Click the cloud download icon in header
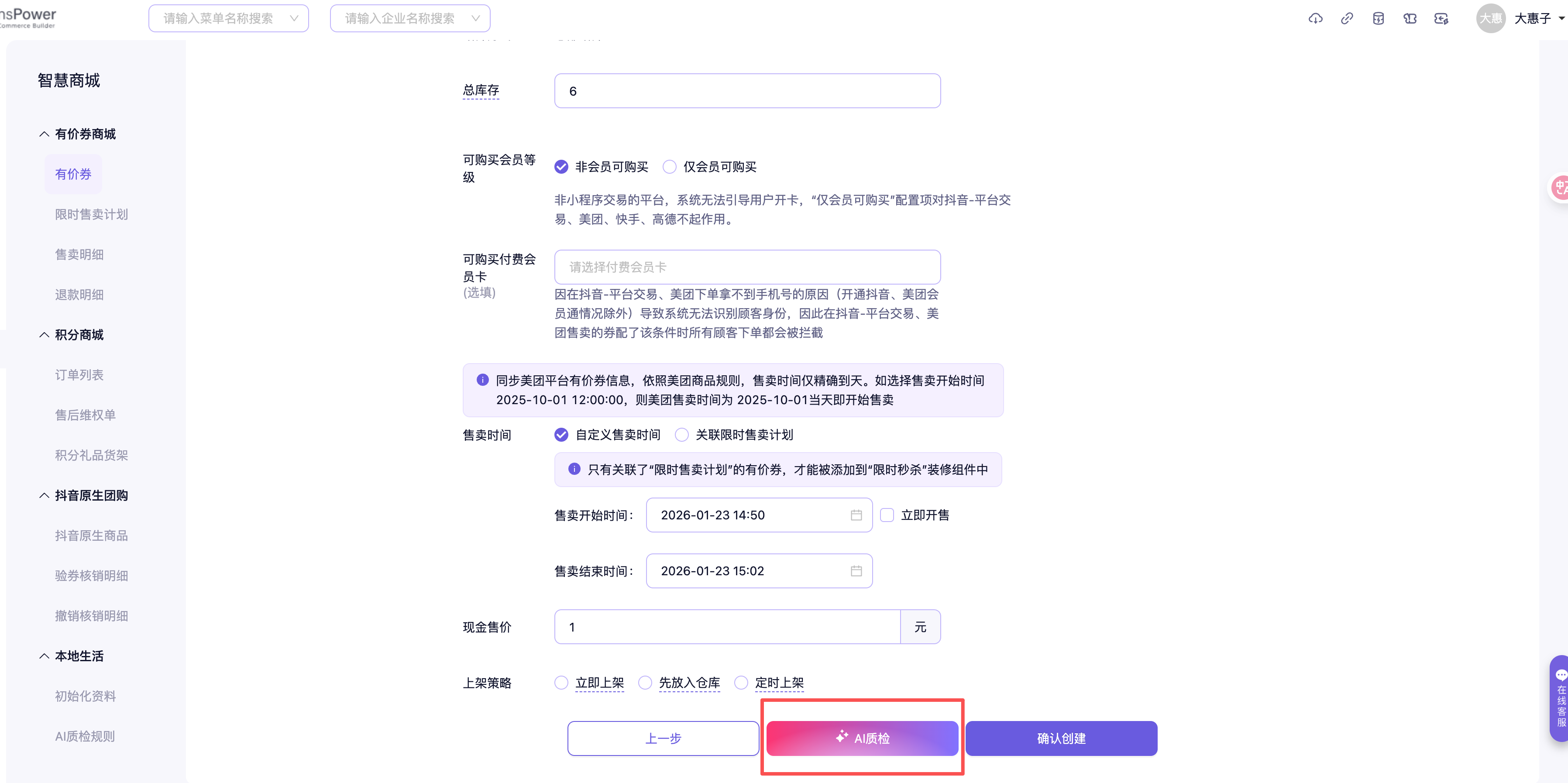This screenshot has width=1568, height=783. [1315, 19]
